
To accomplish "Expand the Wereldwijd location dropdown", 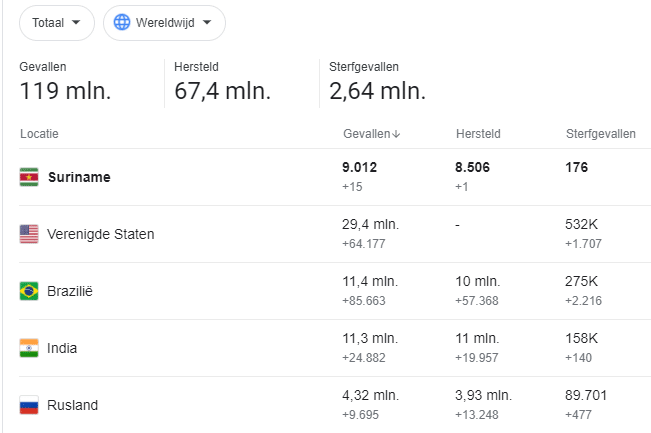I will tap(164, 23).
